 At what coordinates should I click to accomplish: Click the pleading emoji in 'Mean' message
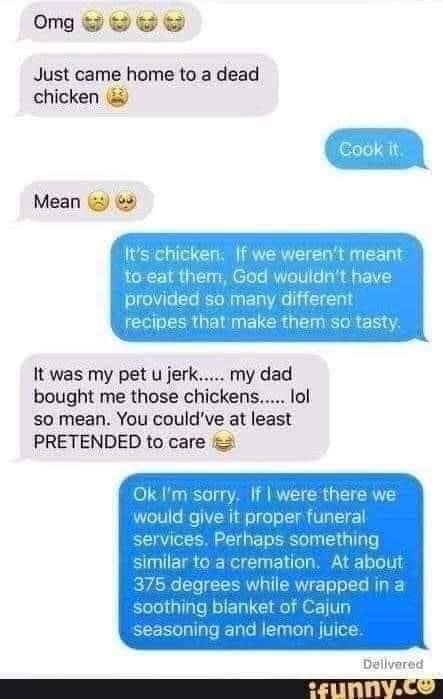[x=126, y=202]
